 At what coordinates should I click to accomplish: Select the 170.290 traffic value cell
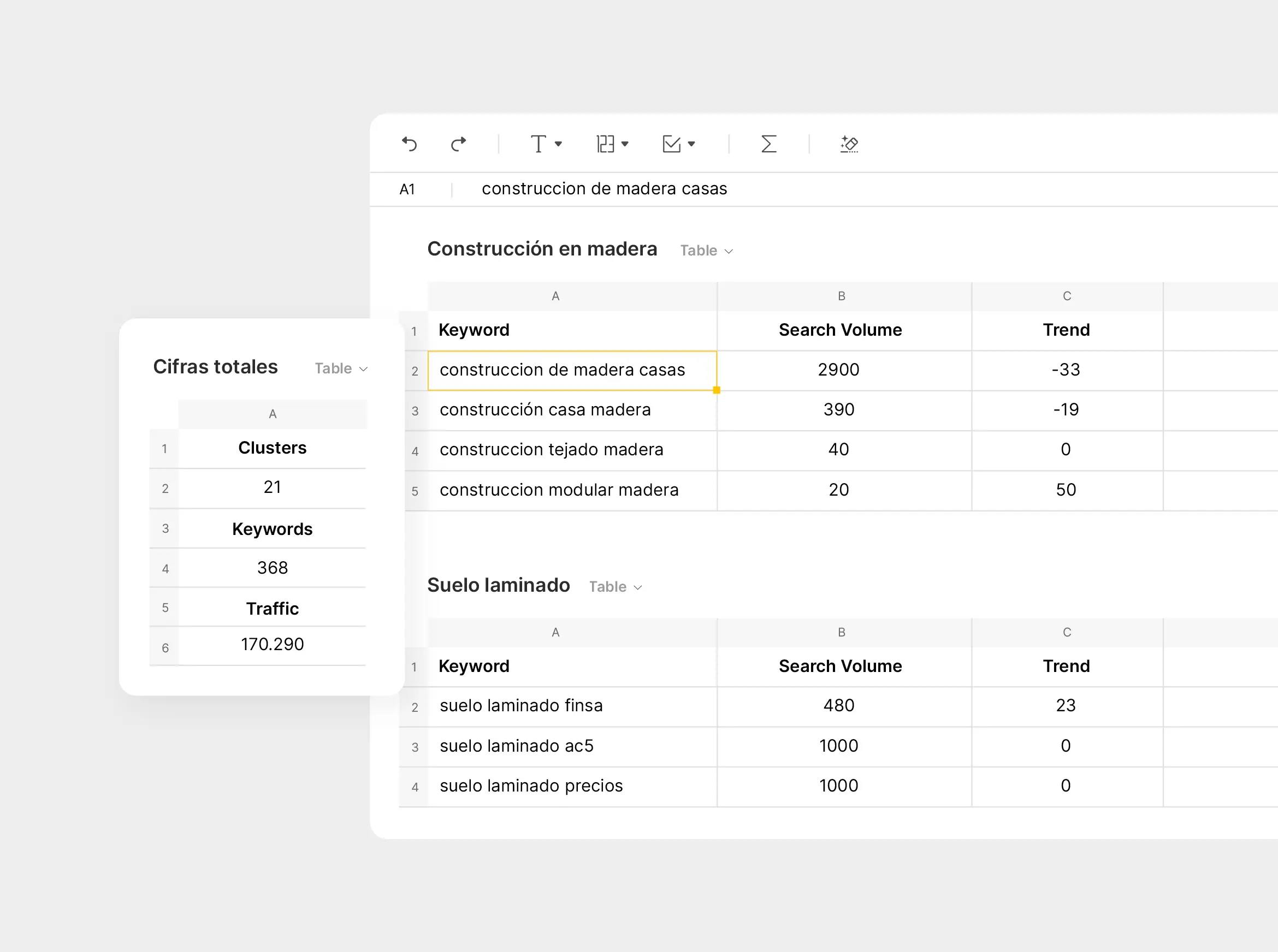272,644
